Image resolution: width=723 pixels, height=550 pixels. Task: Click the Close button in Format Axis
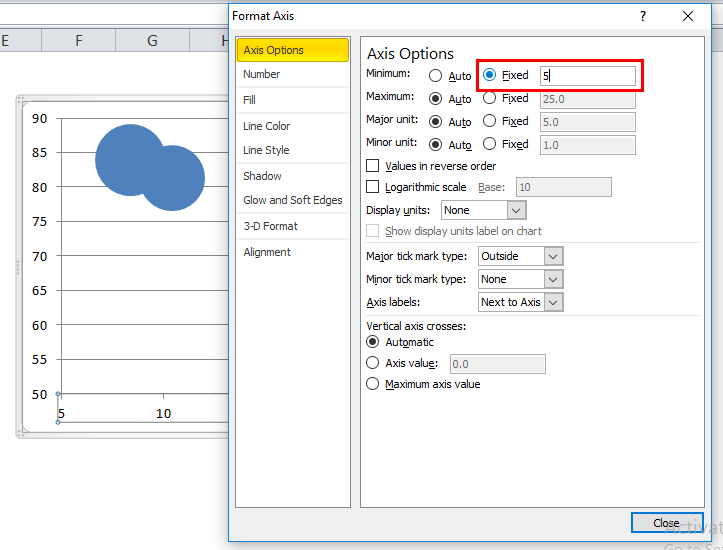tap(667, 523)
